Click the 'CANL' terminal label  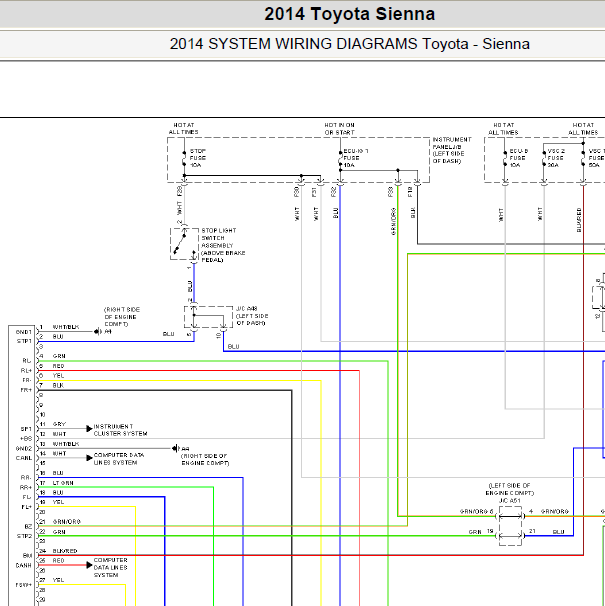click(x=24, y=458)
